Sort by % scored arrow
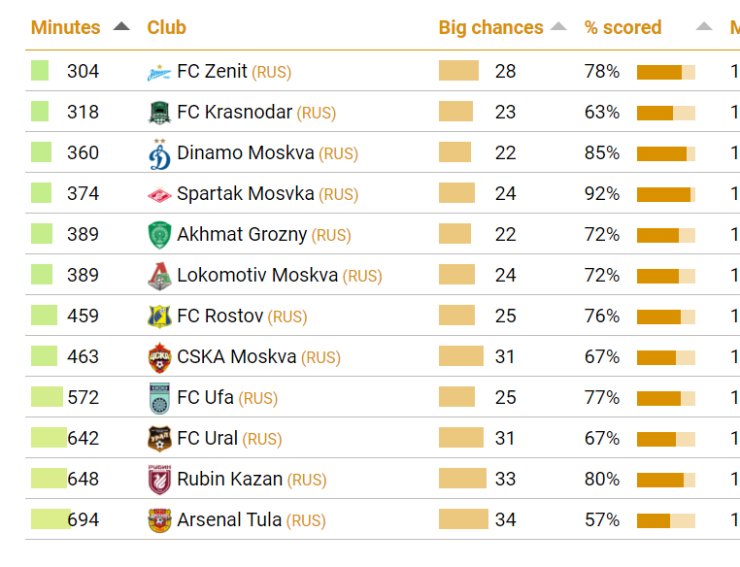The height and width of the screenshot is (567, 740). pyautogui.click(x=704, y=26)
